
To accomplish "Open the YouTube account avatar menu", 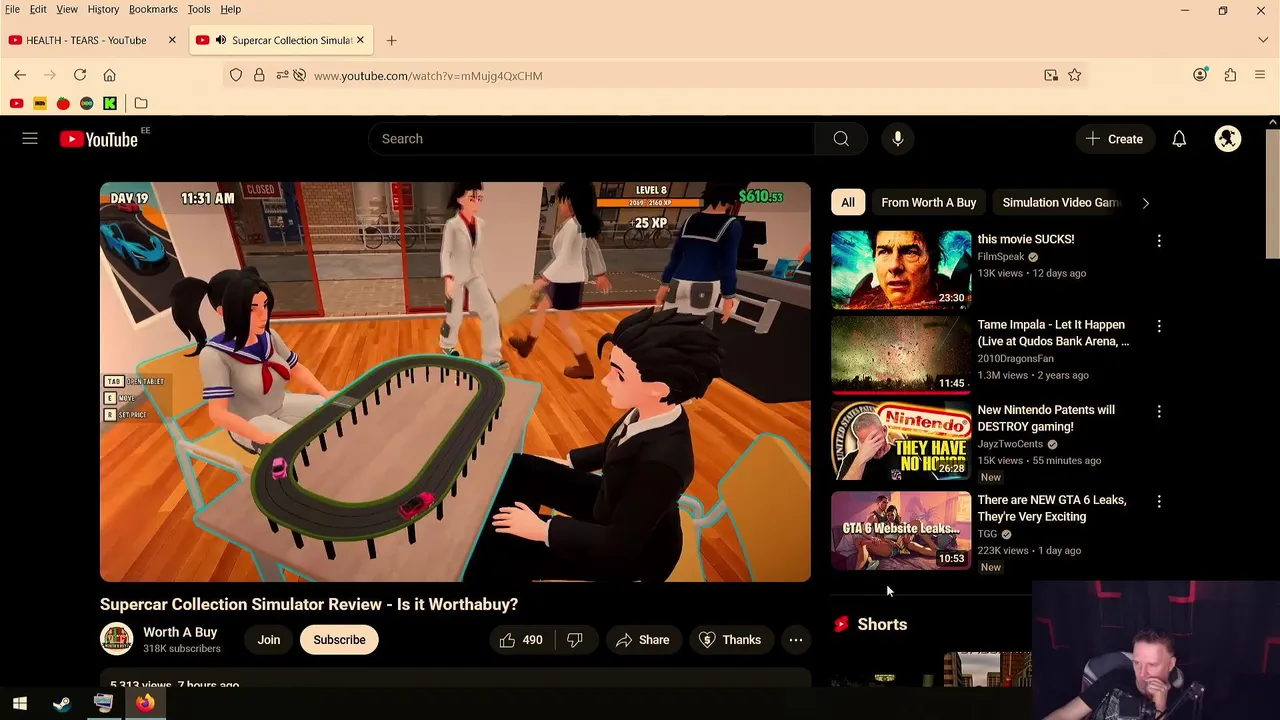I will click(x=1228, y=139).
